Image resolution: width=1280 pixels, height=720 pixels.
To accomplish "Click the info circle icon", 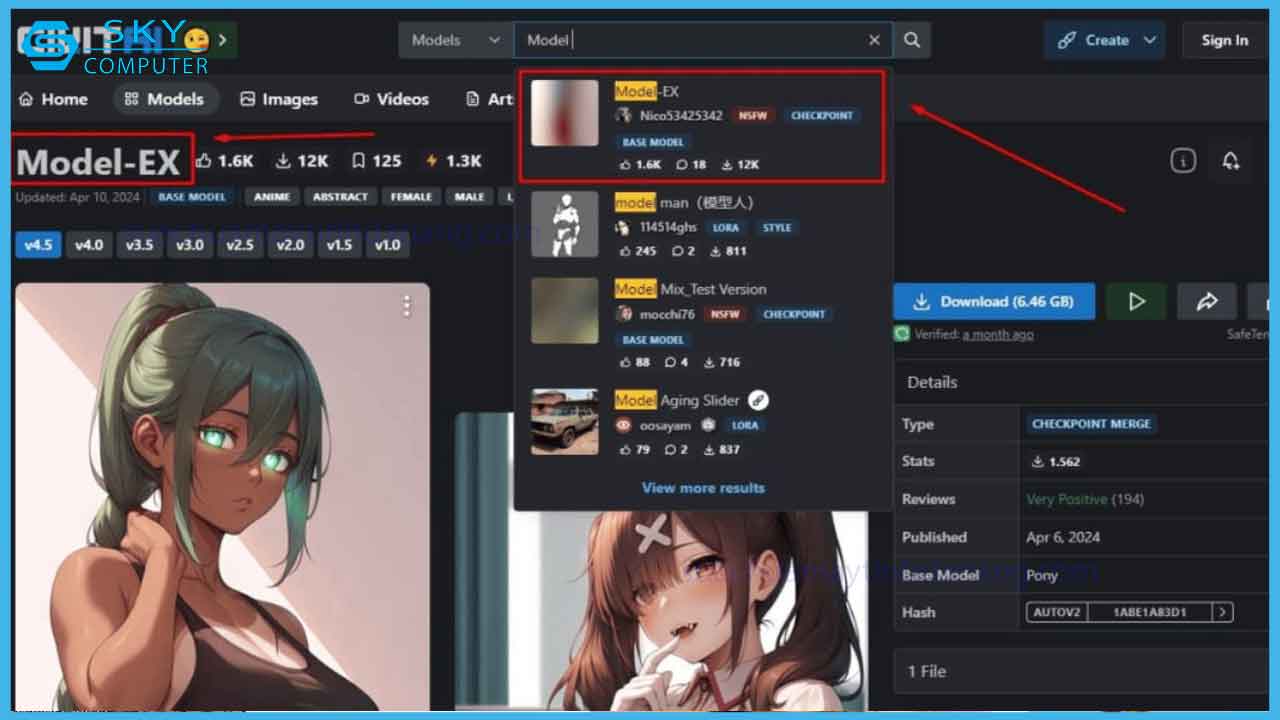I will pos(1183,160).
